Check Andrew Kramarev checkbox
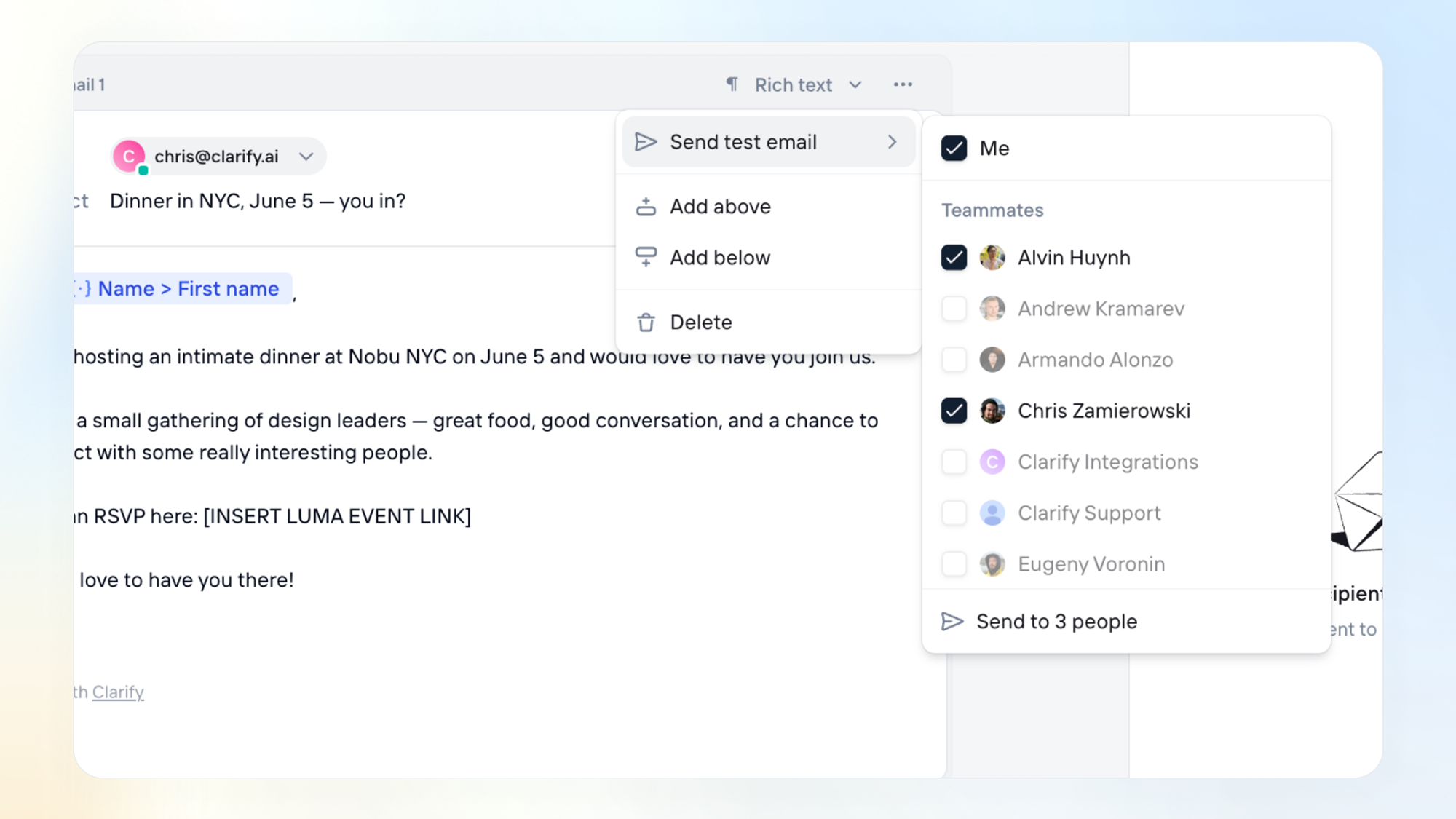 (x=954, y=309)
